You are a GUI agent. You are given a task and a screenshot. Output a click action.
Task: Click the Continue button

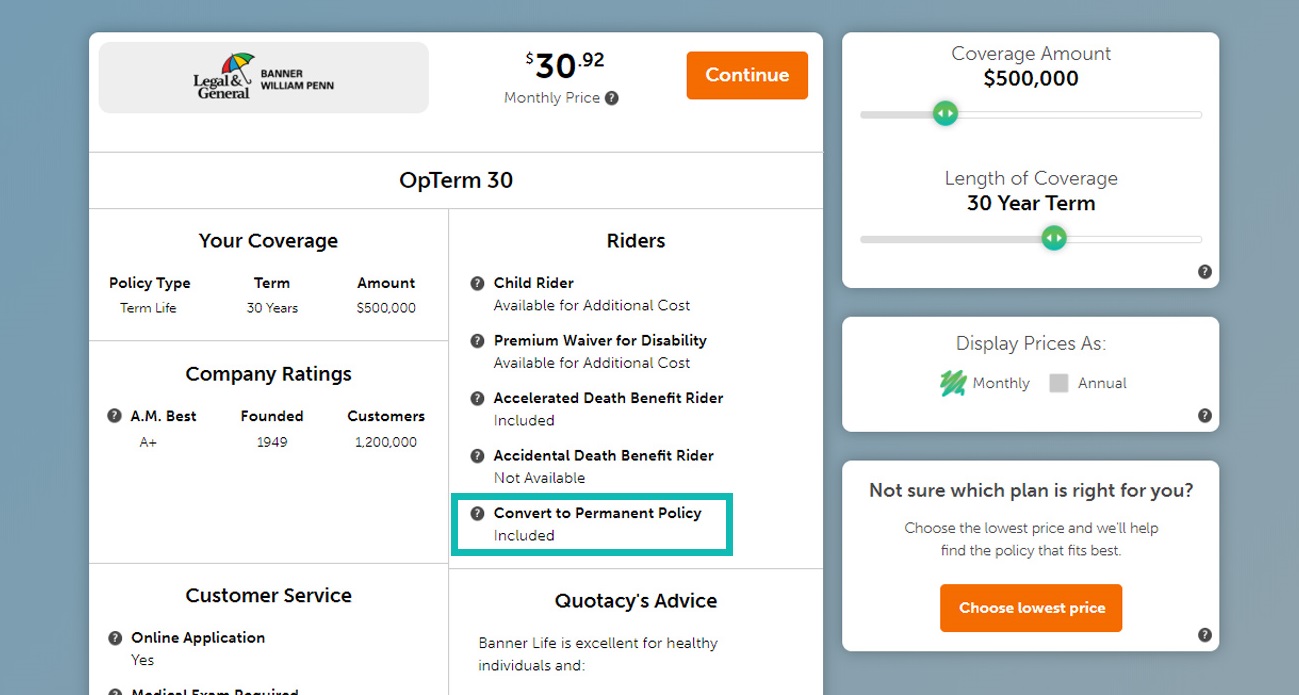[x=747, y=75]
